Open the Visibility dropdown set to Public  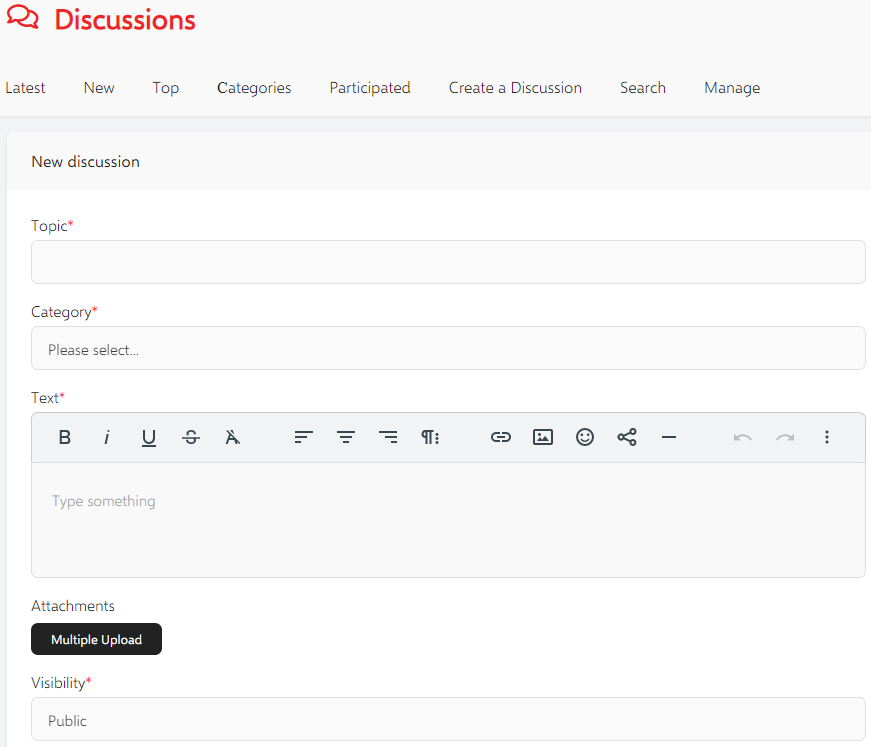point(448,719)
